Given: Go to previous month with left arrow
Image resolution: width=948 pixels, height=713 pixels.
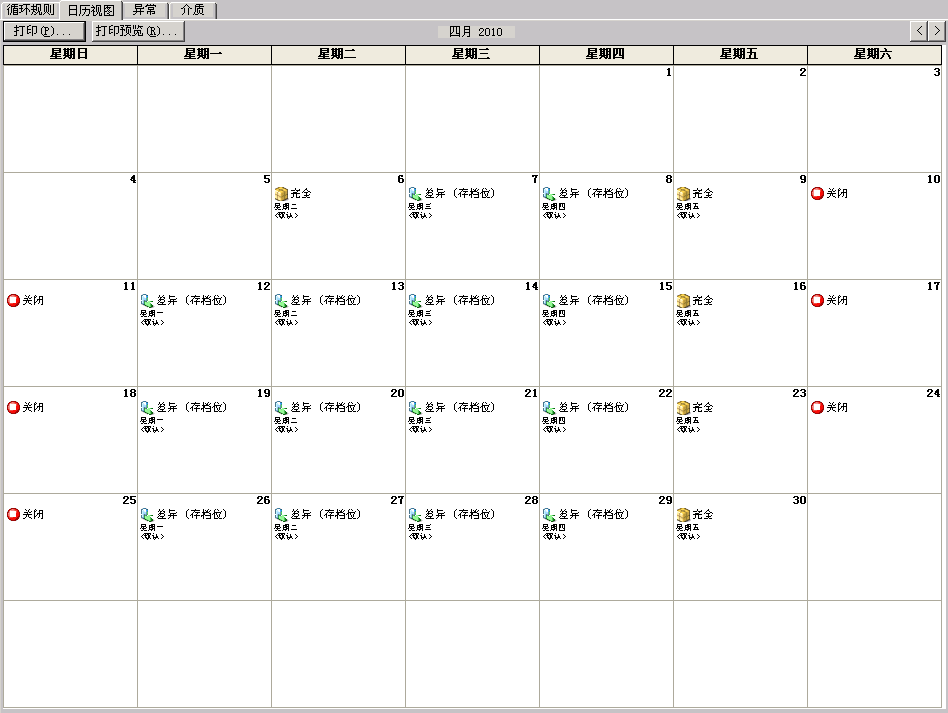Looking at the screenshot, I should (x=919, y=30).
